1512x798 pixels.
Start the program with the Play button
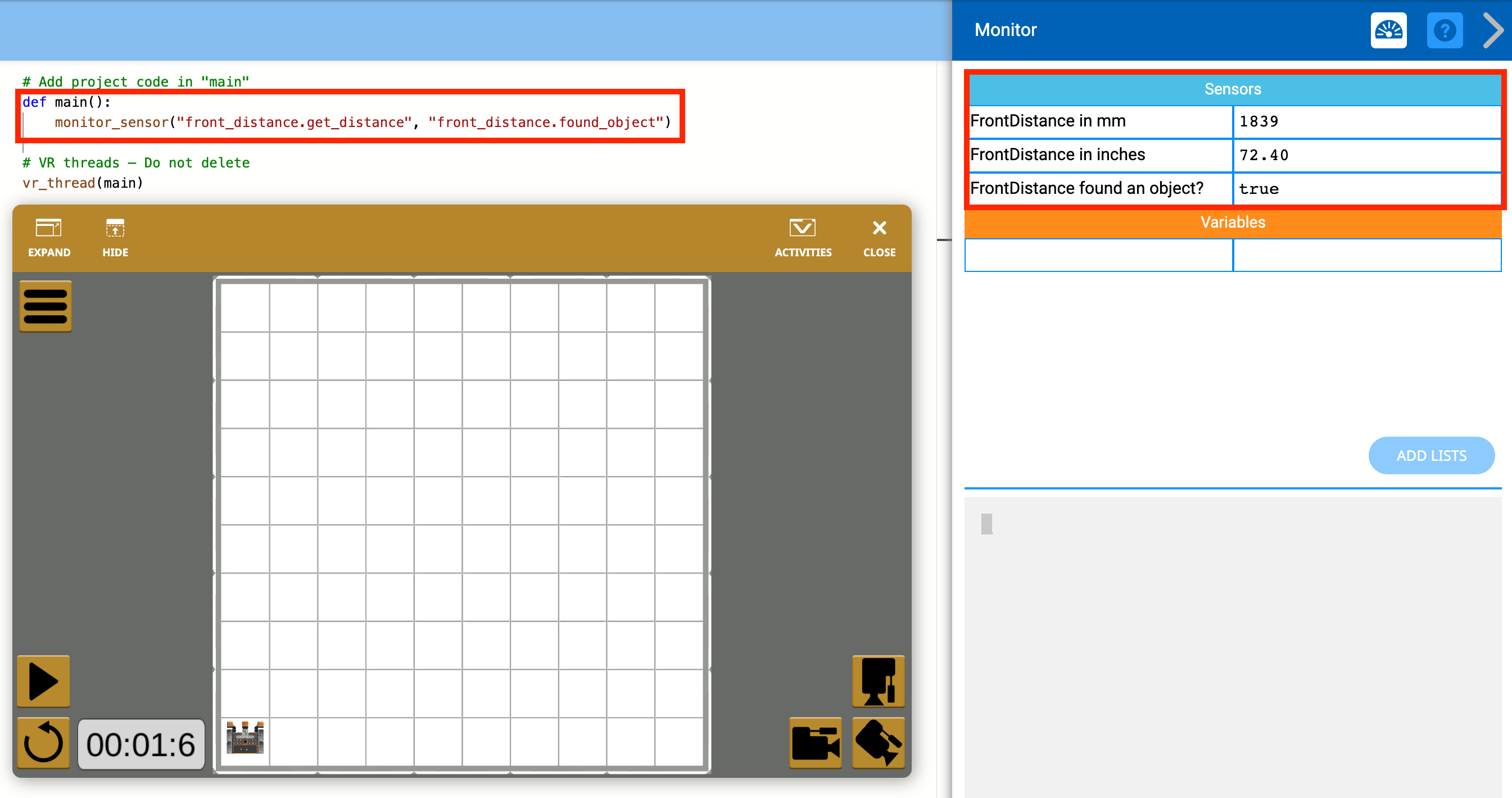click(43, 681)
